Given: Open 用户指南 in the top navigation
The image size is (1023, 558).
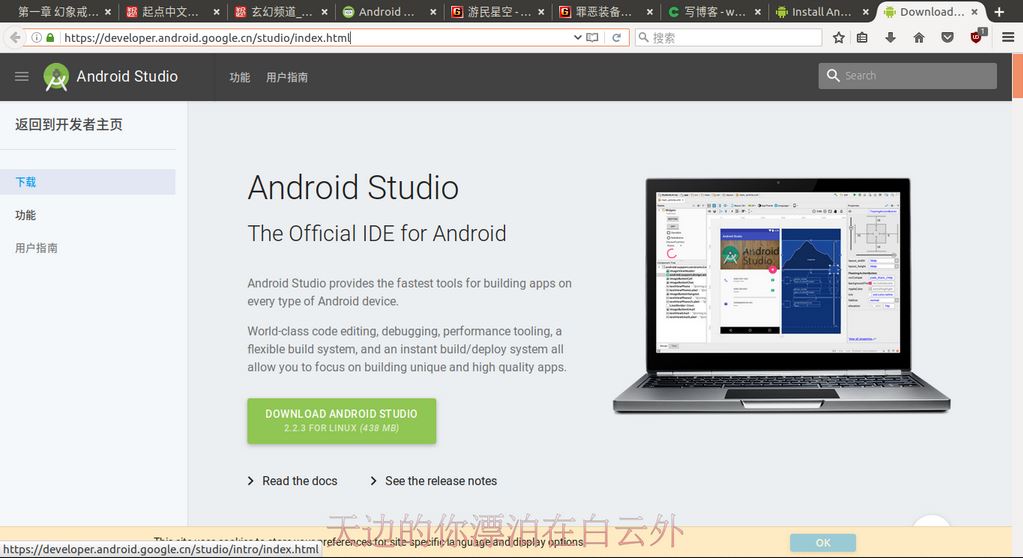Looking at the screenshot, I should click(x=287, y=77).
